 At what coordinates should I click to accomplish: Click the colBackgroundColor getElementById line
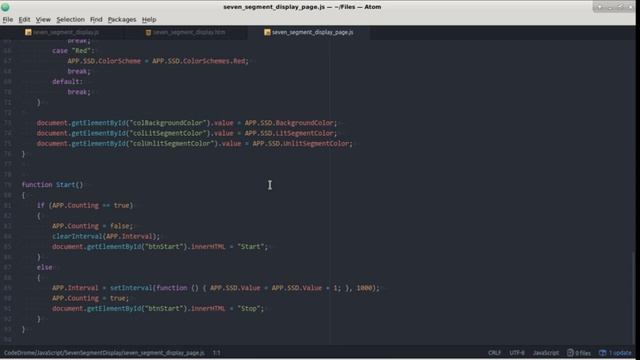[187, 123]
